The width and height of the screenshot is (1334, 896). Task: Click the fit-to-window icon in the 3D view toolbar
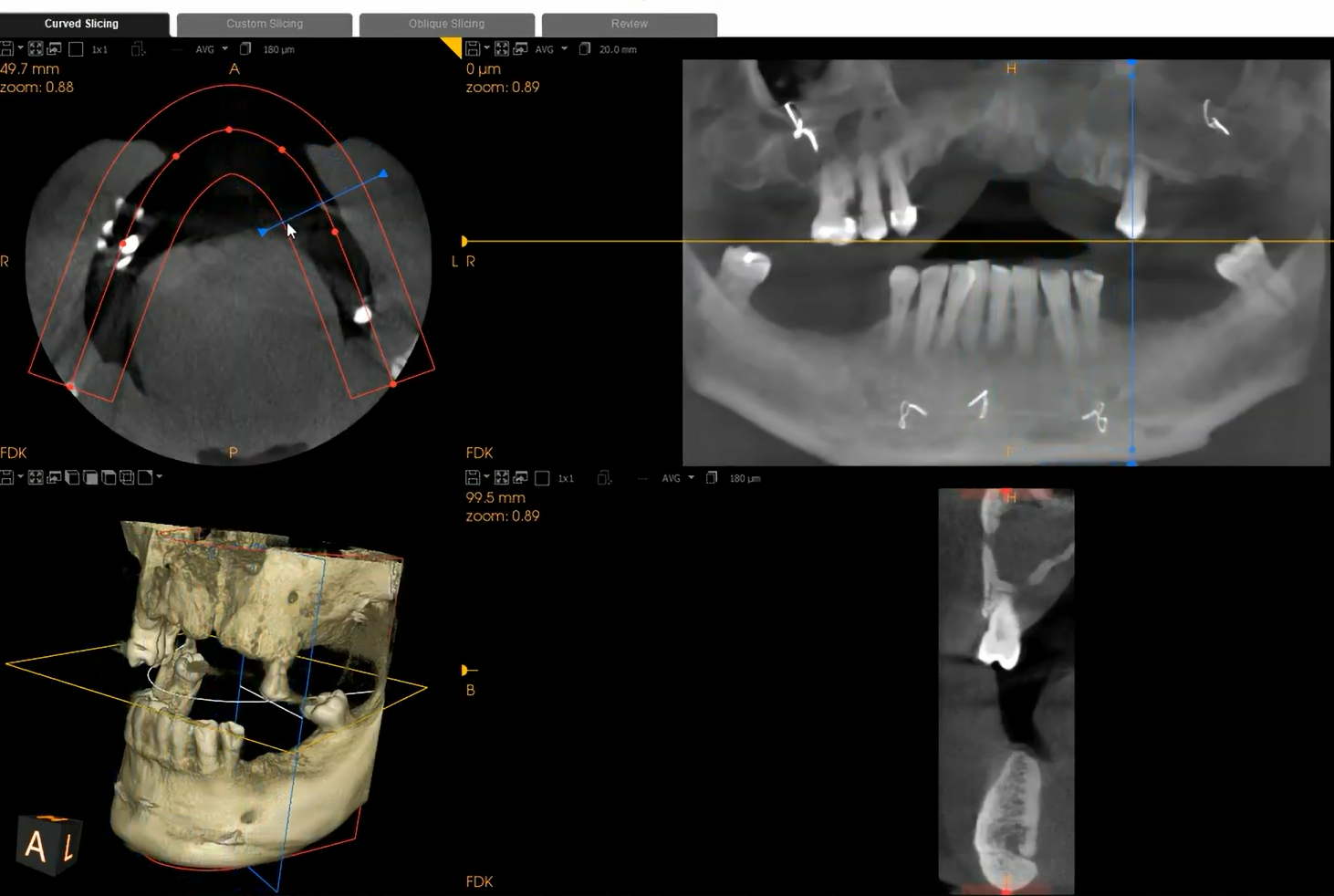[x=36, y=477]
